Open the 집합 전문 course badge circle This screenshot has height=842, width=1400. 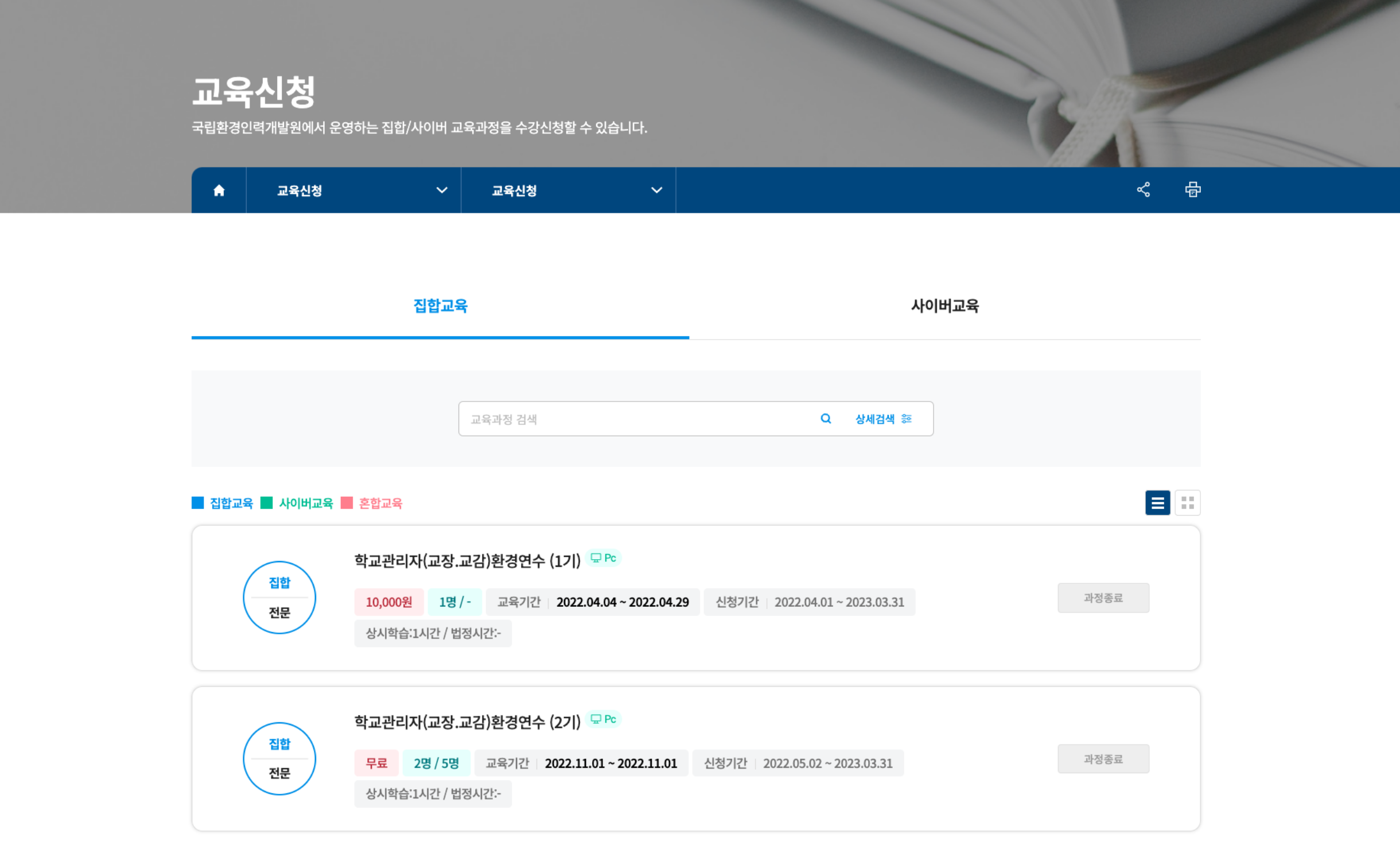(x=279, y=597)
